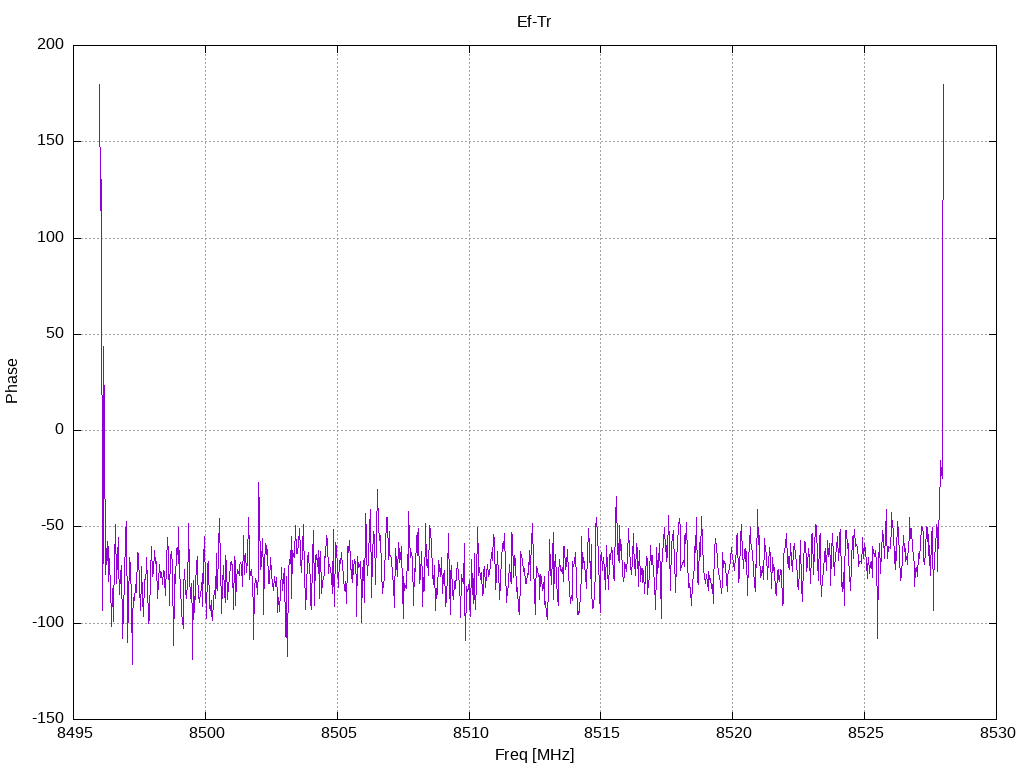This screenshot has height=768, width=1024.
Task: Click x-axis tick label "8520"
Action: (733, 733)
